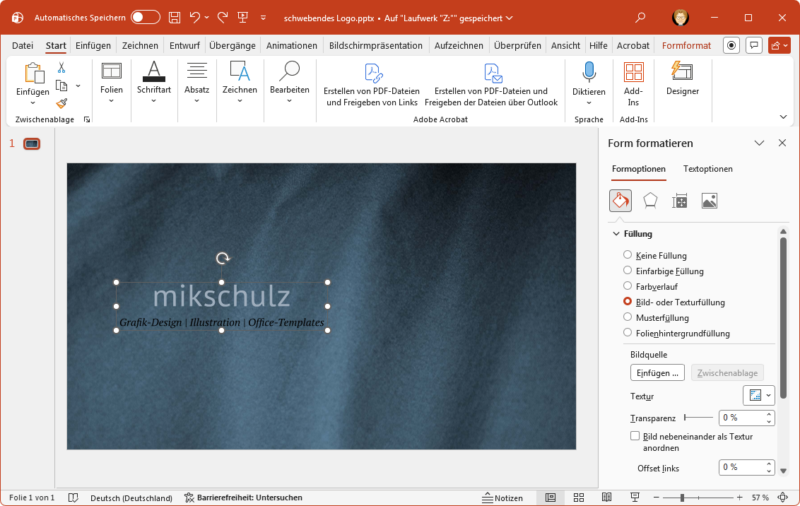Open task pane options chevron
Image resolution: width=800 pixels, height=506 pixels.
759,143
